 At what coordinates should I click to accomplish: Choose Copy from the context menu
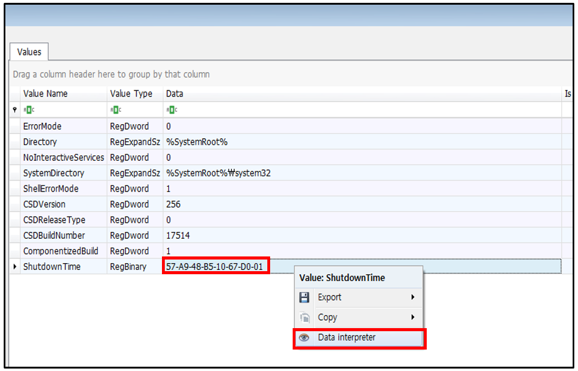click(x=359, y=317)
